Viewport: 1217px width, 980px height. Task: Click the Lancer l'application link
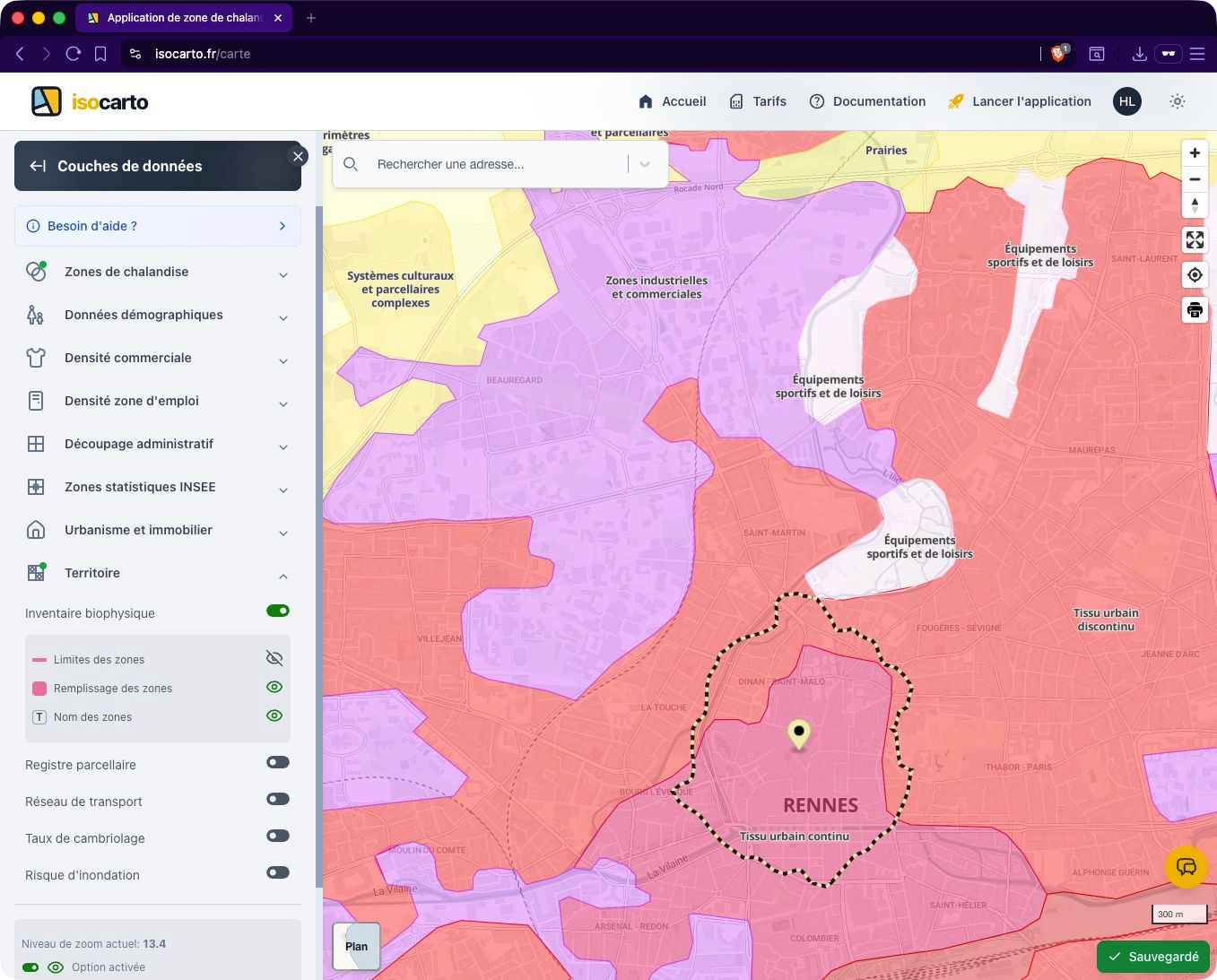coord(1020,102)
